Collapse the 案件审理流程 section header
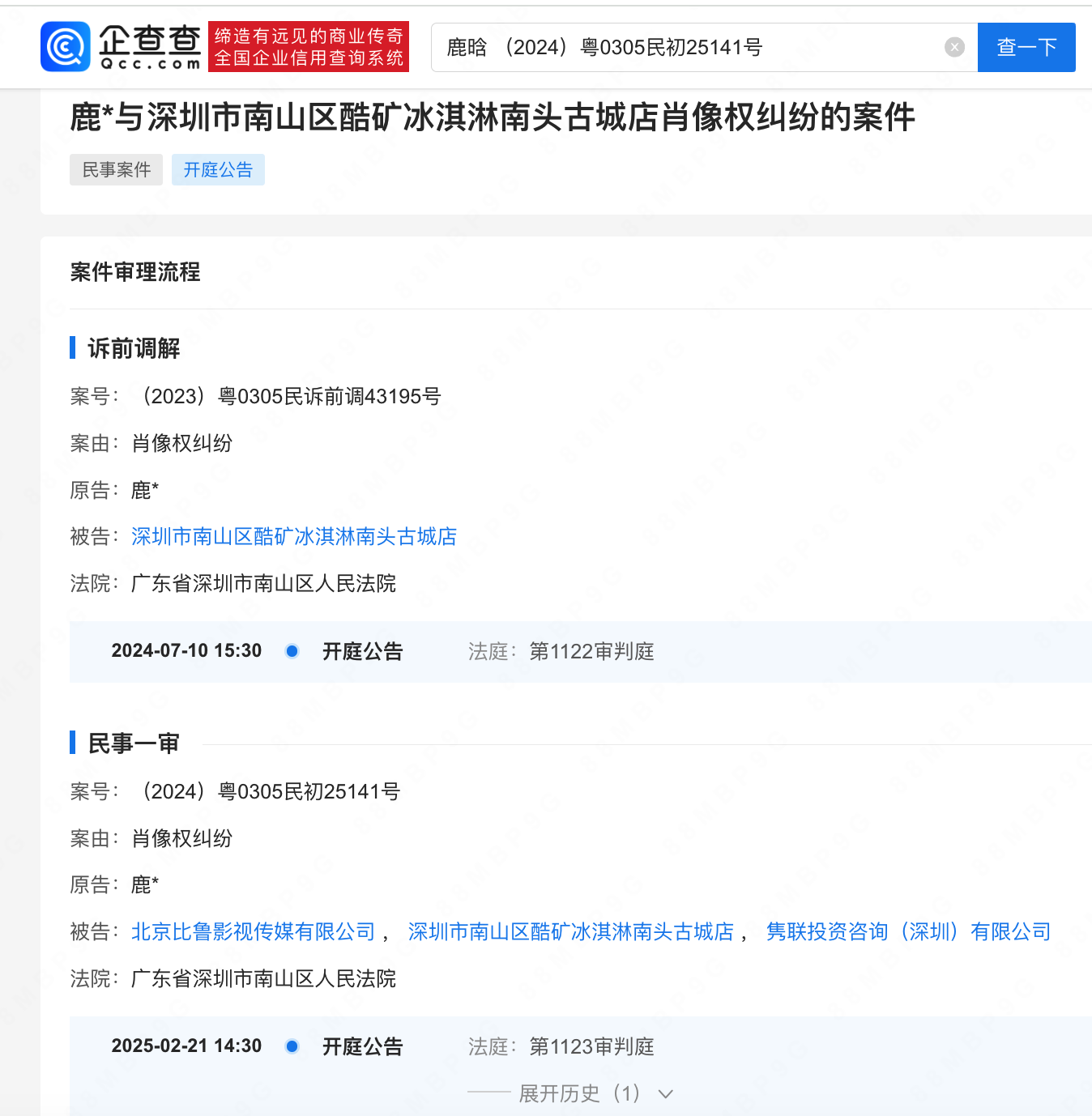Screen dimensions: 1092x1116 click(x=134, y=273)
